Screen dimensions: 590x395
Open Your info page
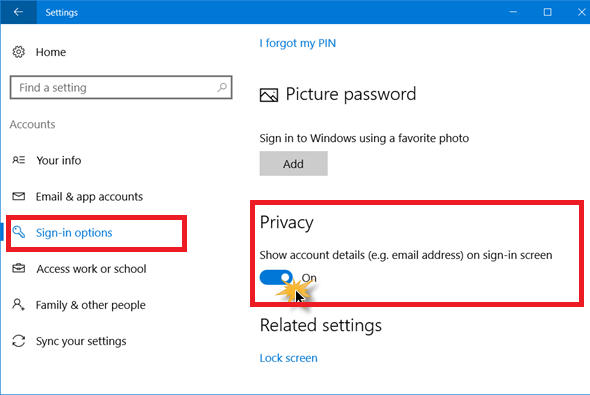click(x=59, y=160)
